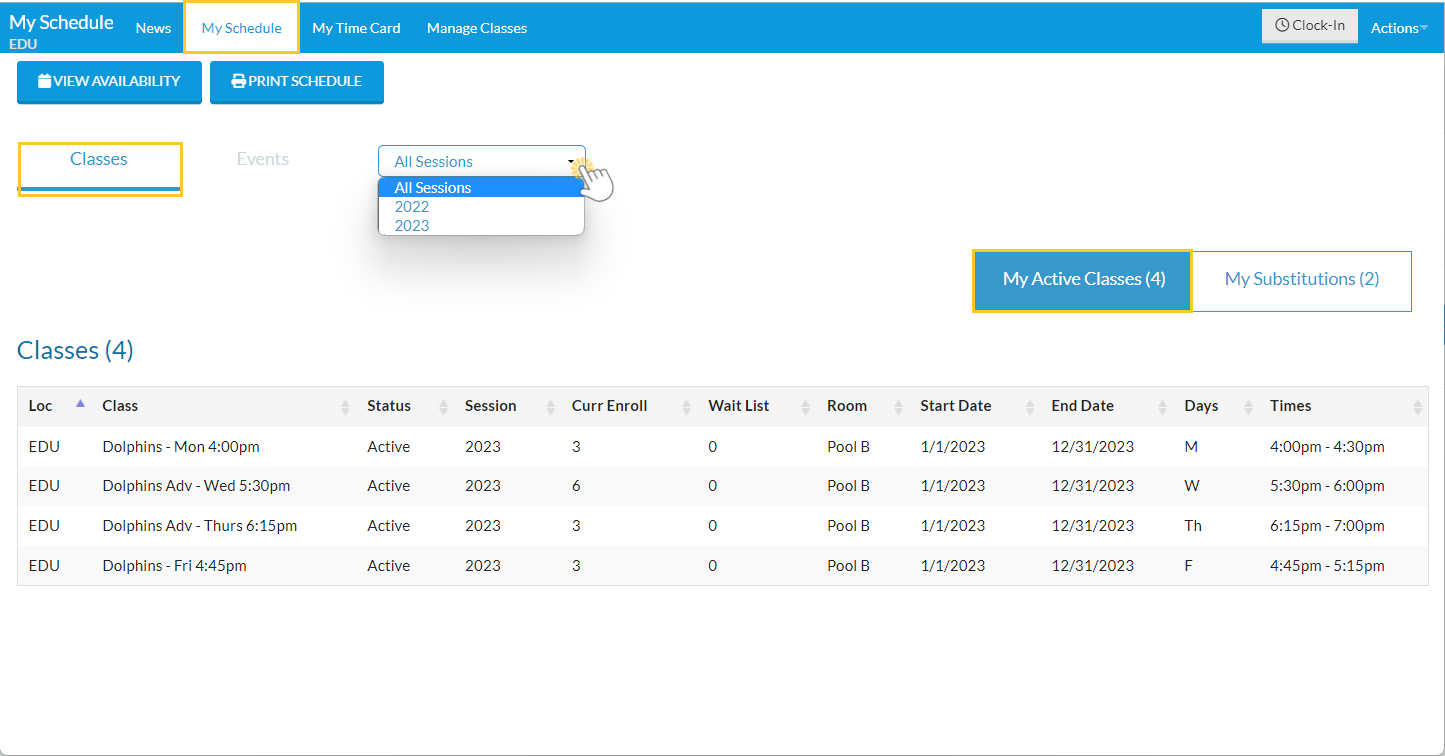The image size is (1445, 756).
Task: Click 'Dolphins Adv - Thurs 6:15pm' class
Action: (200, 526)
